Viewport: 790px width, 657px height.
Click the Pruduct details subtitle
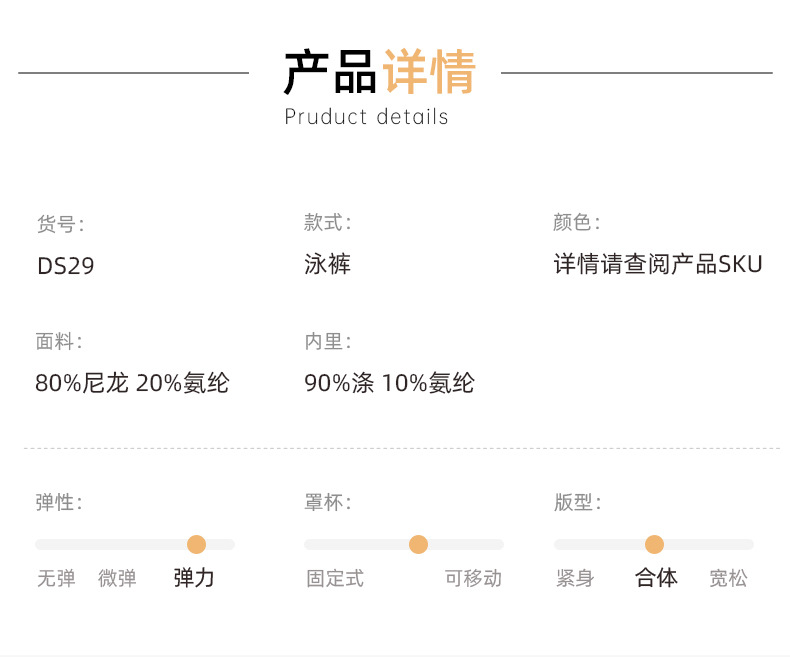coord(366,117)
